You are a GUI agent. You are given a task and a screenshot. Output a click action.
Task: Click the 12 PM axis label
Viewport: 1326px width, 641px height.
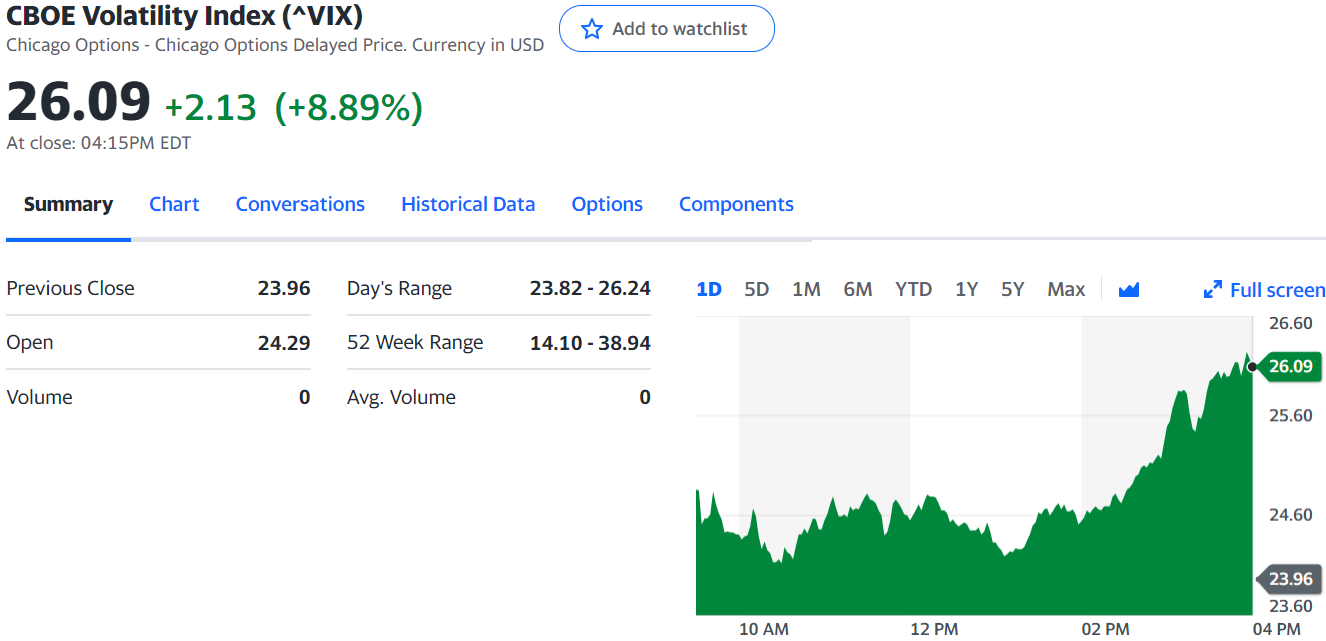coord(934,629)
